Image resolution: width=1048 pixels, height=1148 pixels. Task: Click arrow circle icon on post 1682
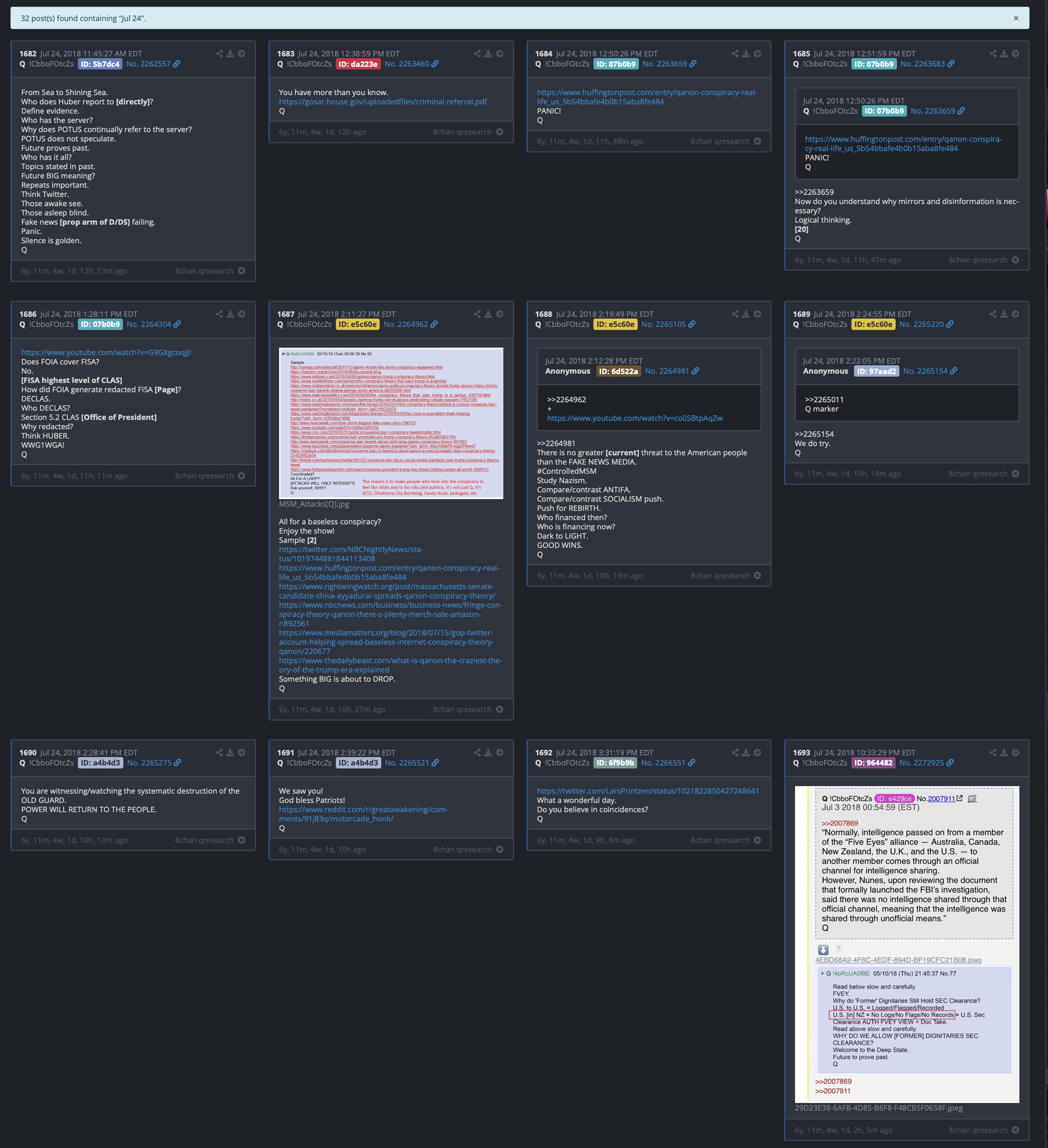[242, 53]
